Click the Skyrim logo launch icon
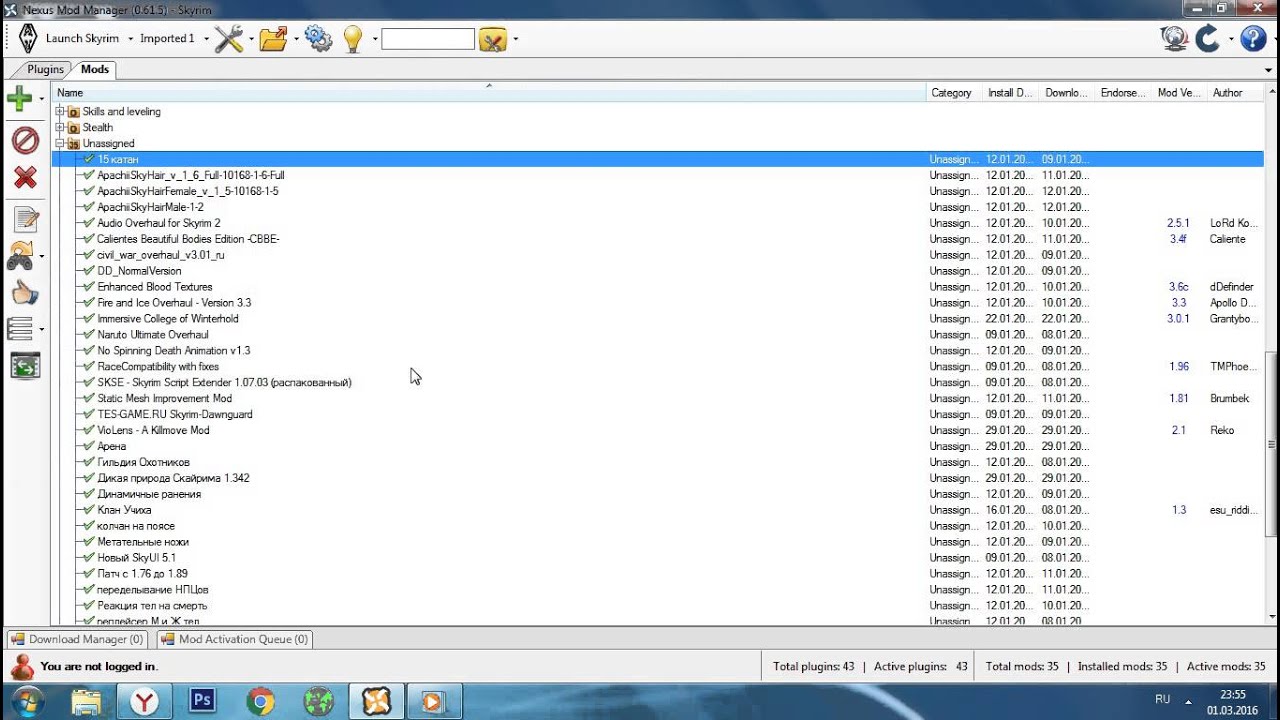The width and height of the screenshot is (1280, 720). 27,39
